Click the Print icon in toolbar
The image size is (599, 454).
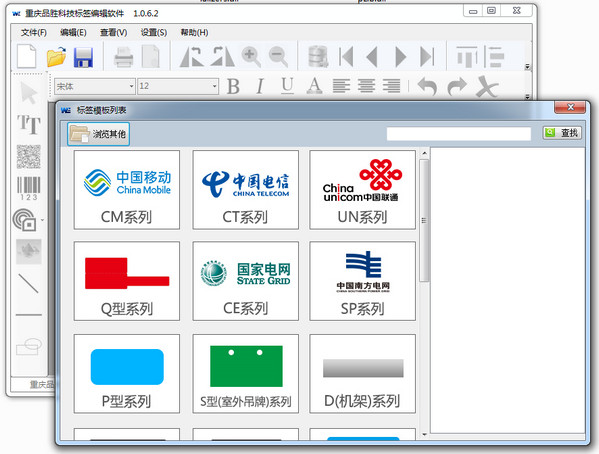click(x=124, y=57)
